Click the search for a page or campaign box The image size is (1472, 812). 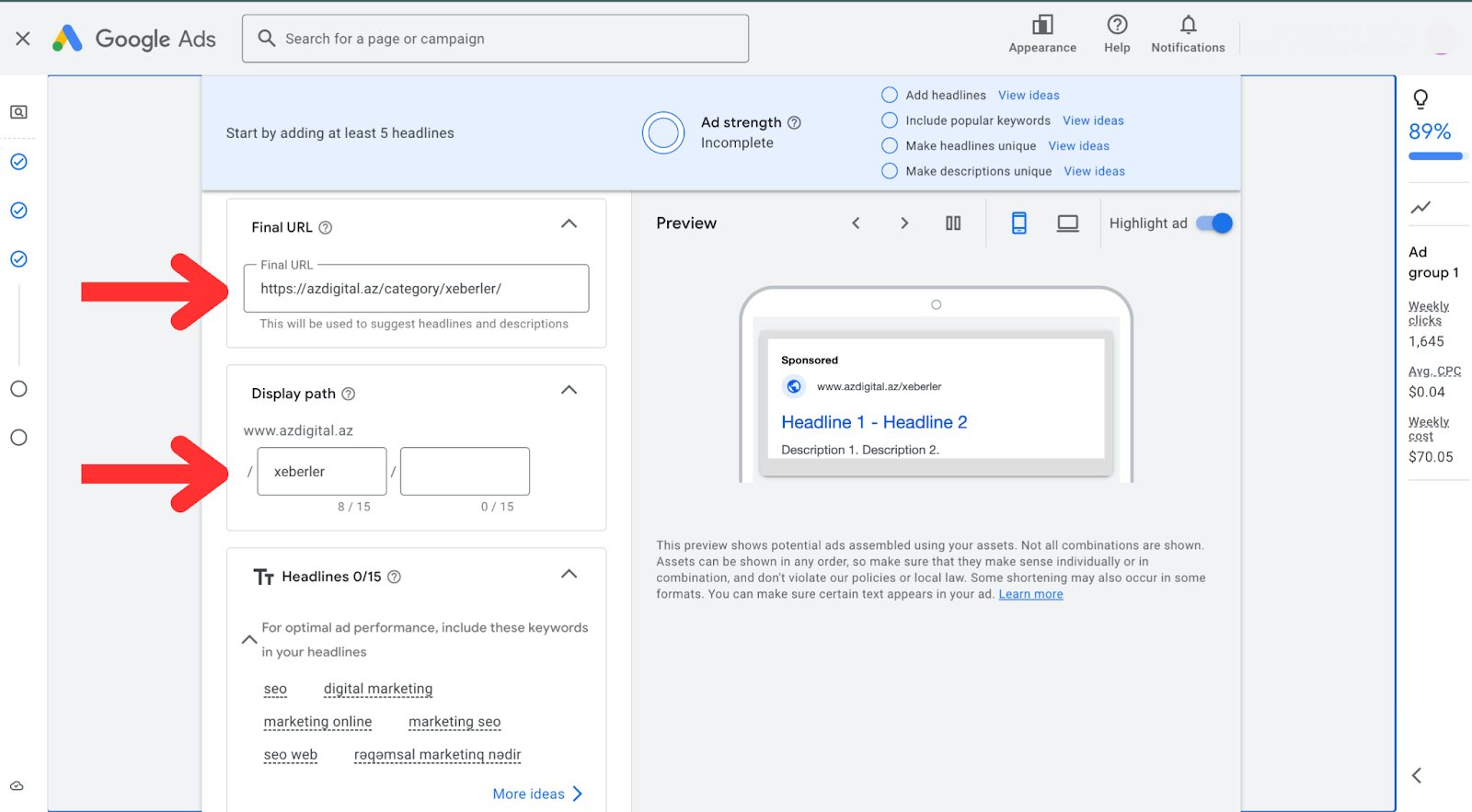[495, 39]
